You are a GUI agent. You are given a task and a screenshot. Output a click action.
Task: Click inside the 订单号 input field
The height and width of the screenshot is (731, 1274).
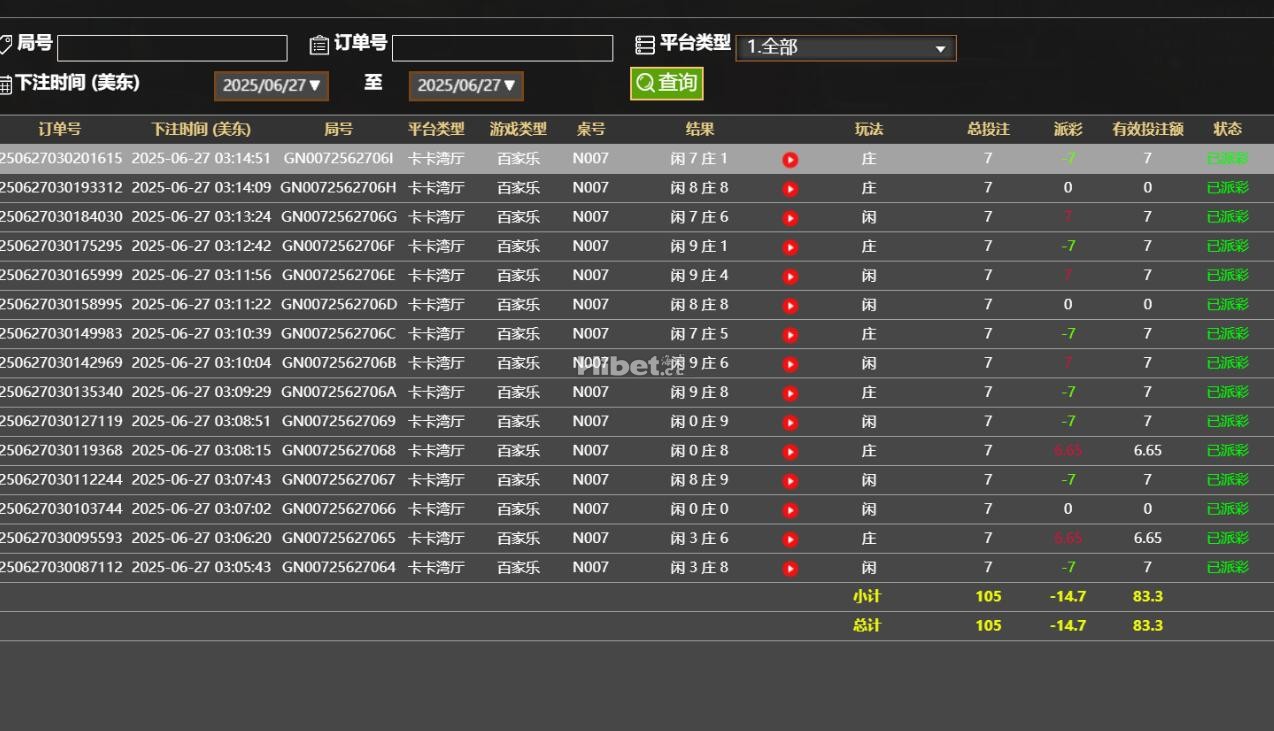pos(503,47)
